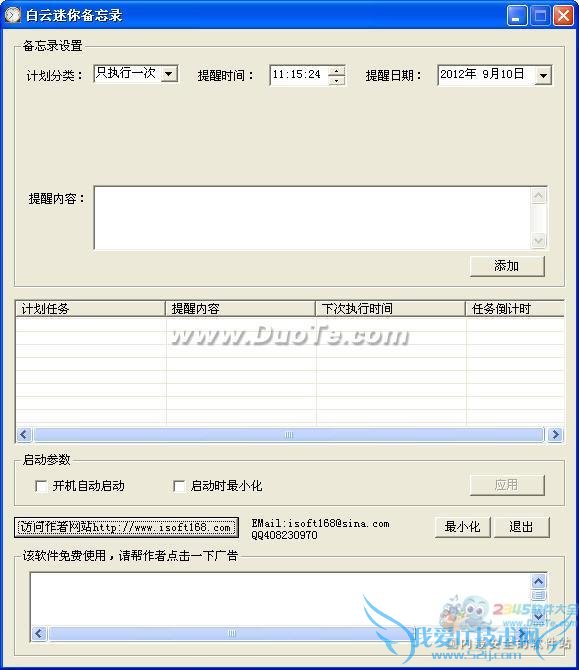Click the 退出 button
This screenshot has height=670, width=579.
tap(521, 527)
